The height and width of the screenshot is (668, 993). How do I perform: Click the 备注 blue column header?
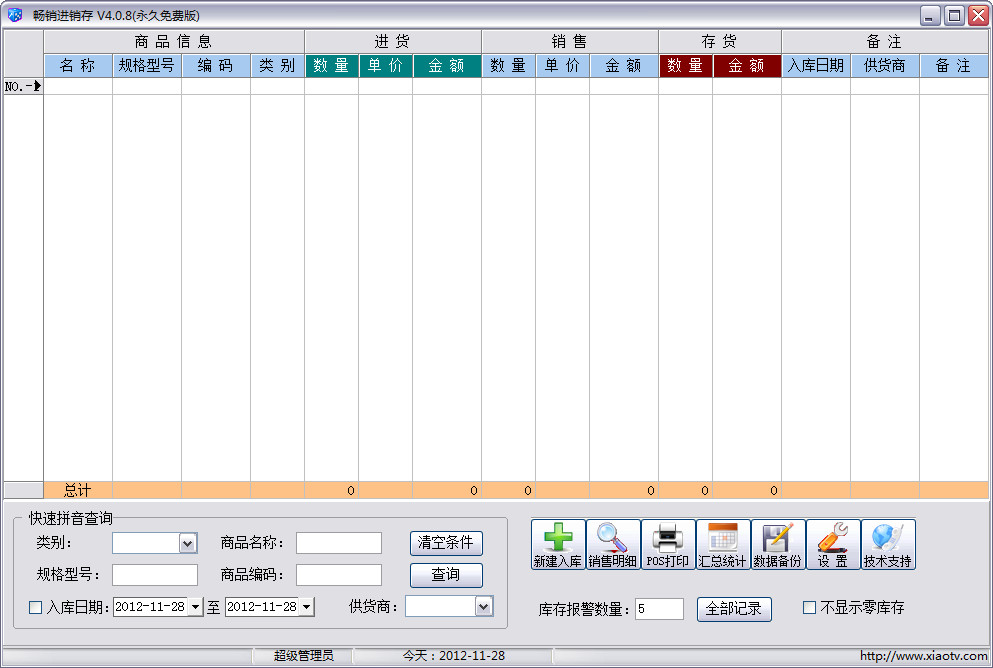954,65
